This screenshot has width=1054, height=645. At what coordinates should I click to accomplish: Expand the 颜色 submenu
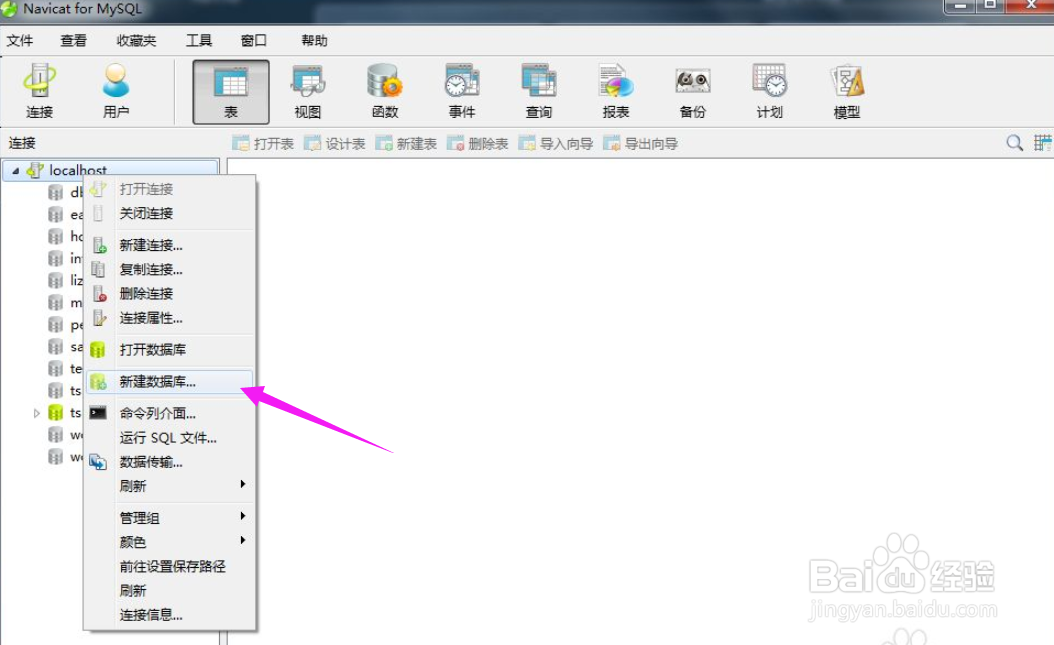[x=170, y=542]
